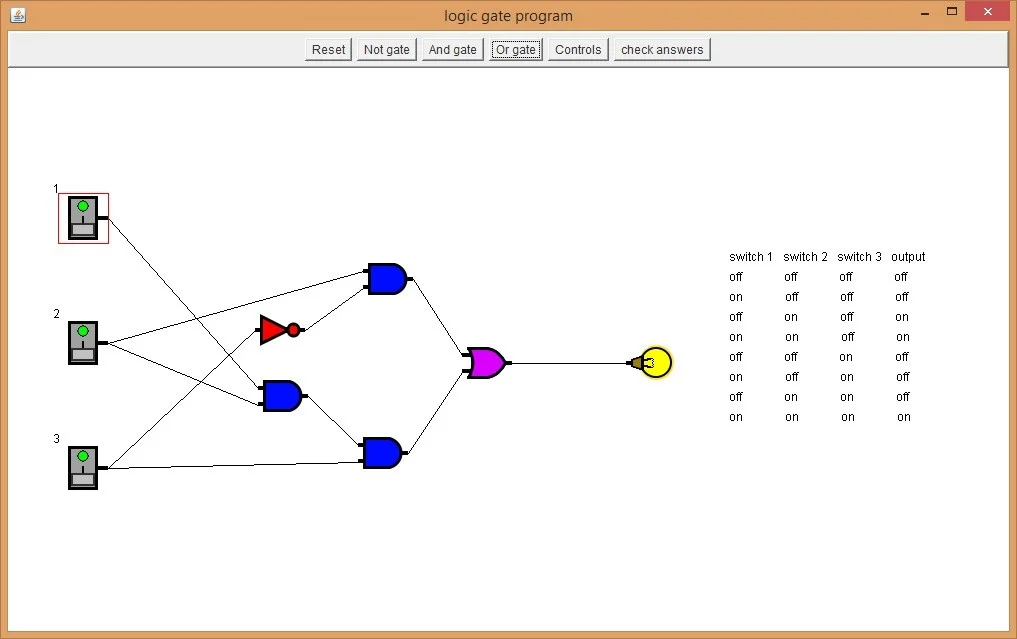
Task: Click the 'switch 1' column header
Action: (750, 257)
